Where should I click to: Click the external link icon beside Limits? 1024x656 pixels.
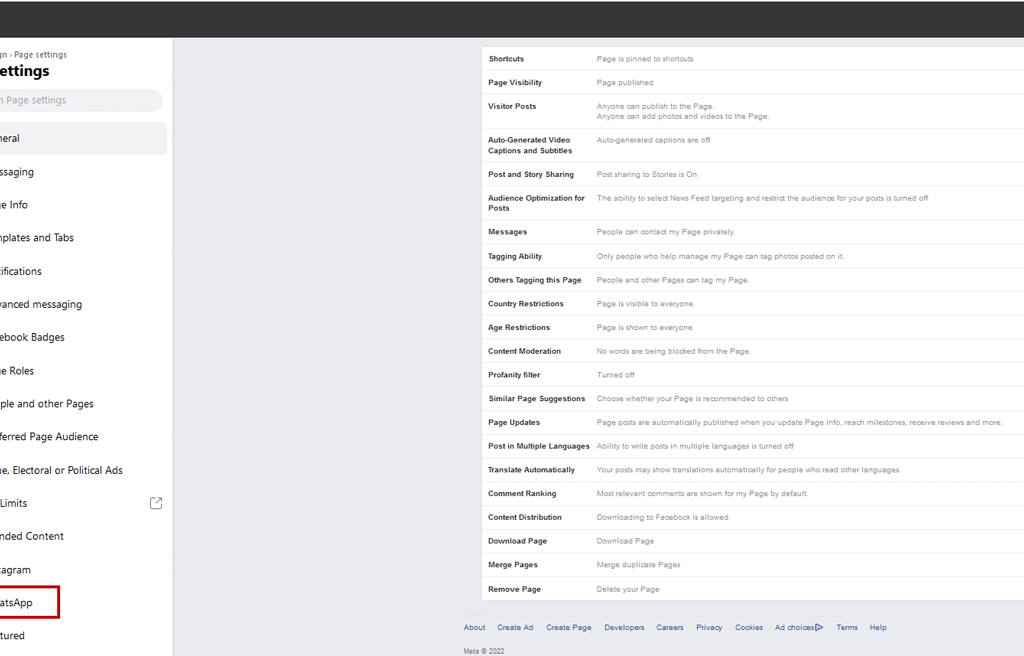click(155, 503)
